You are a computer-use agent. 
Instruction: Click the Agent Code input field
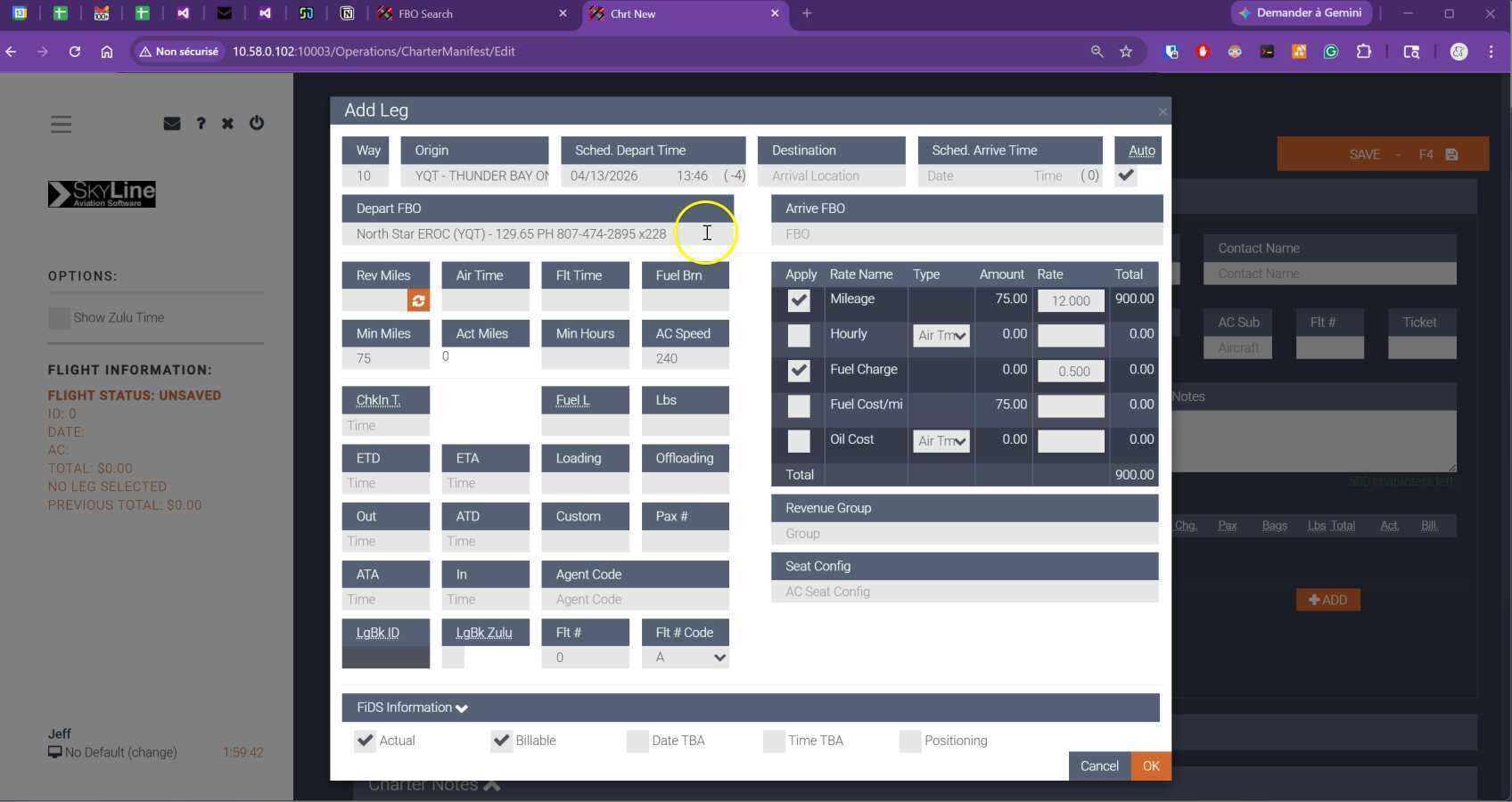pos(636,600)
